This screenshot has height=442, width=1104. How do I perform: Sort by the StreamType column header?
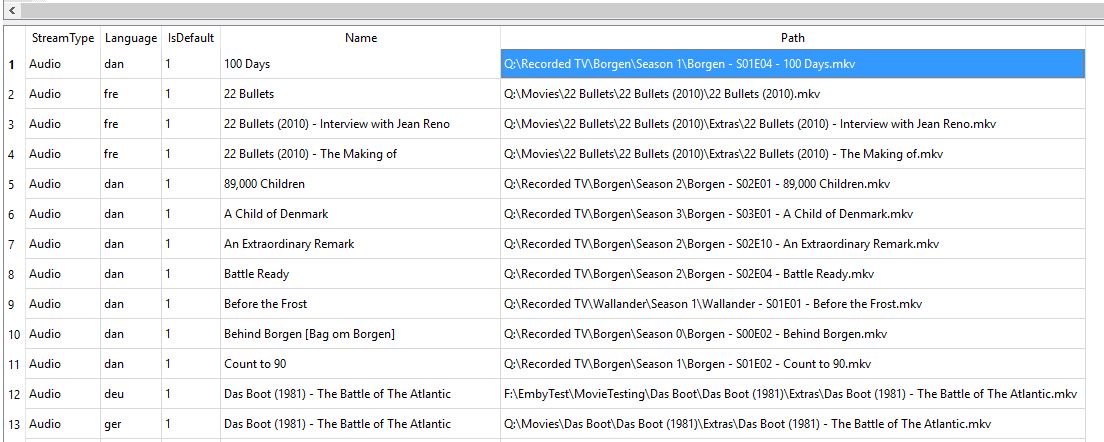(x=62, y=38)
